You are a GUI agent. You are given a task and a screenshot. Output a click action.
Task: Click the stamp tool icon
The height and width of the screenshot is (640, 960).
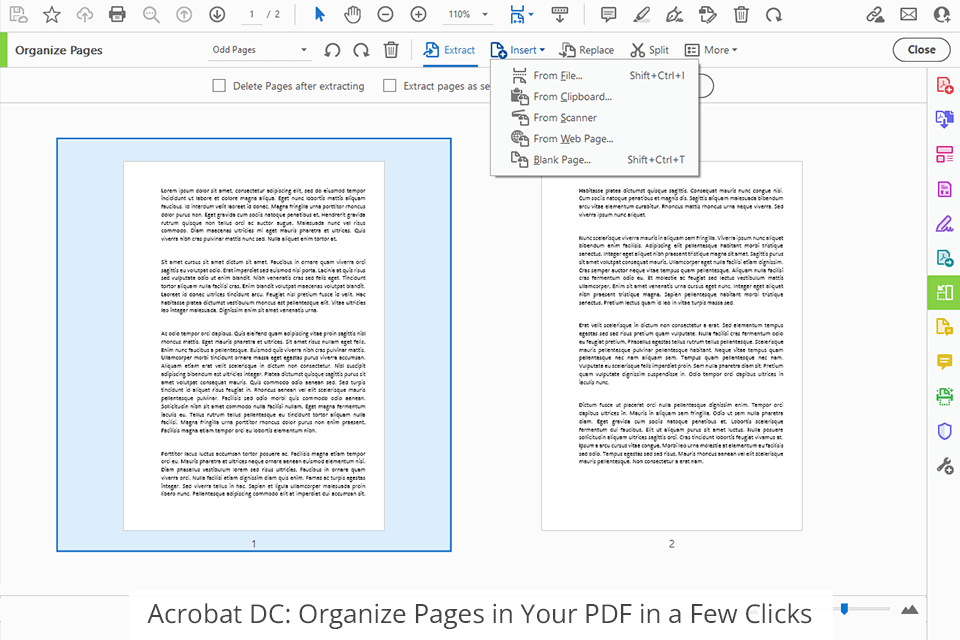[708, 14]
